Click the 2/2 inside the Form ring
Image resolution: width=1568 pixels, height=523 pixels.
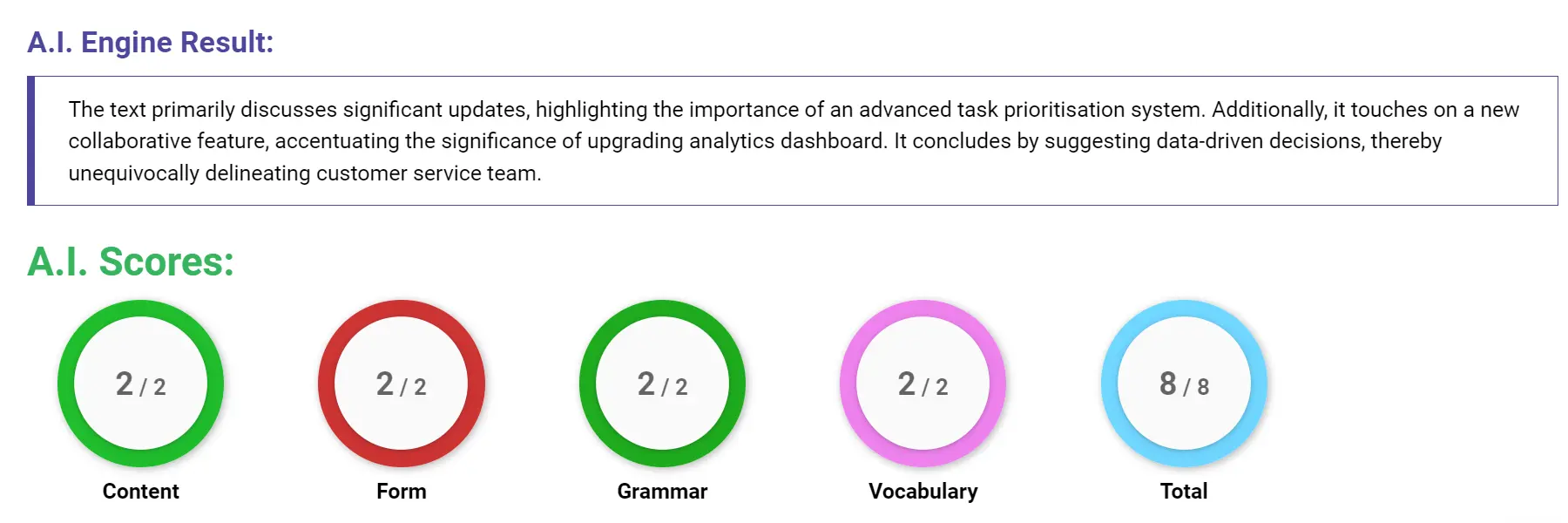(402, 384)
